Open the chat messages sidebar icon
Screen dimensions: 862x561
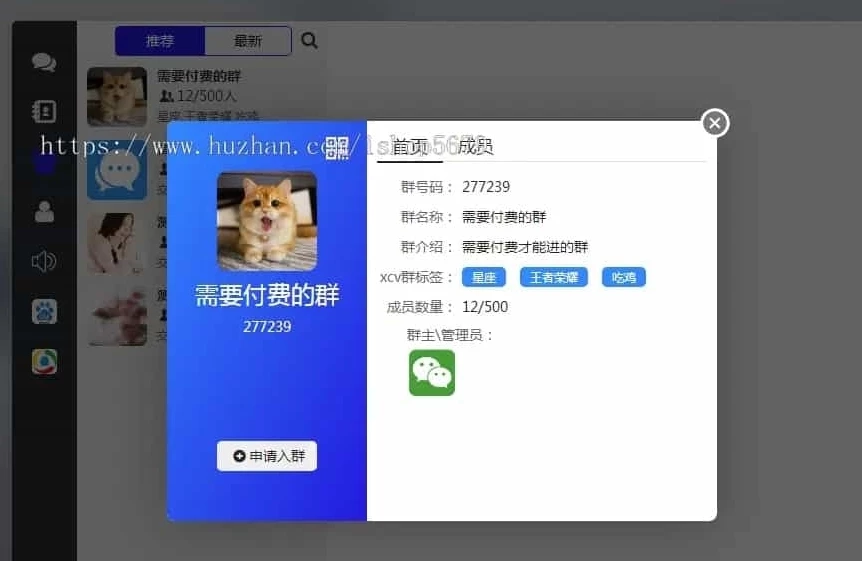point(44,63)
